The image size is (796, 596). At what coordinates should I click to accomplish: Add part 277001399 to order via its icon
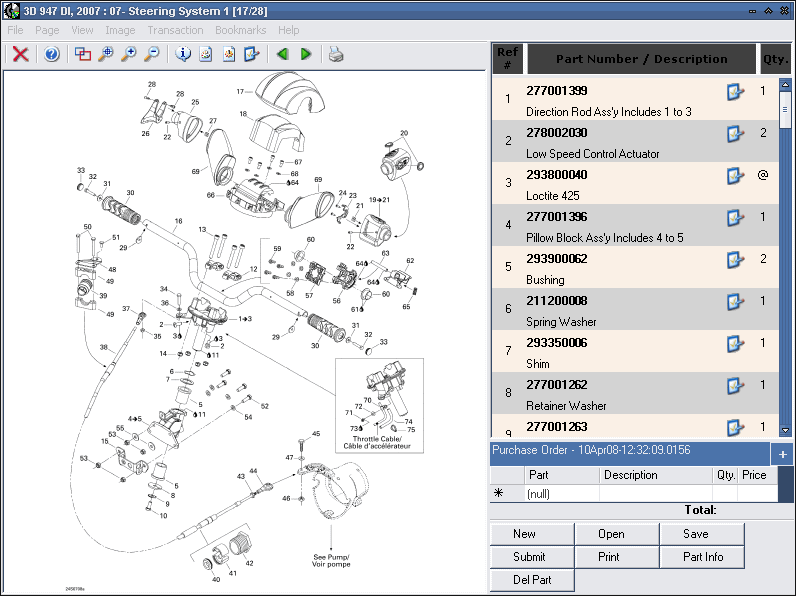click(735, 92)
